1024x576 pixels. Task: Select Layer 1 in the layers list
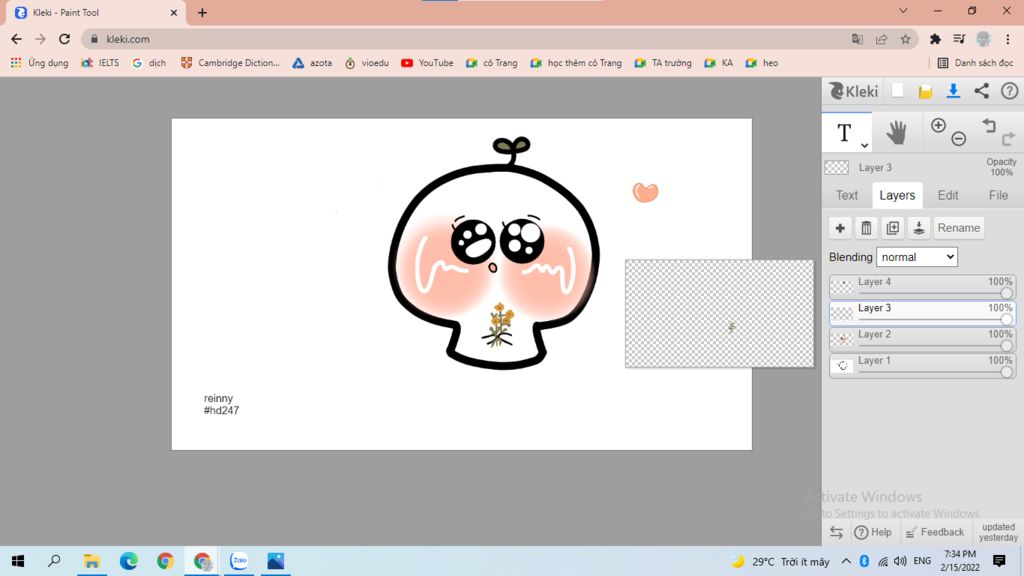coord(922,364)
